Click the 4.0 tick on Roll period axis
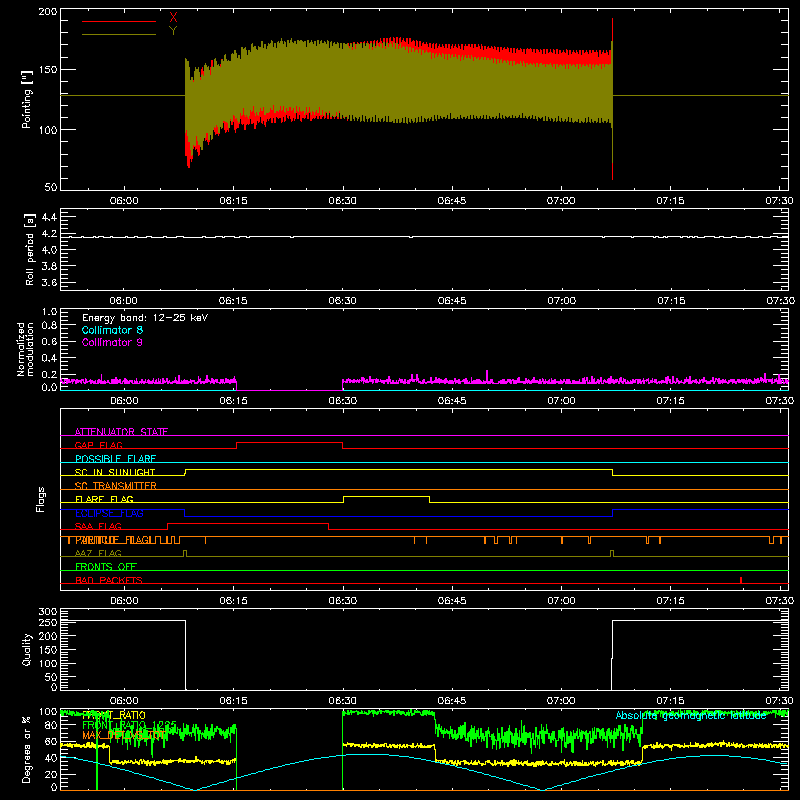 pos(49,250)
